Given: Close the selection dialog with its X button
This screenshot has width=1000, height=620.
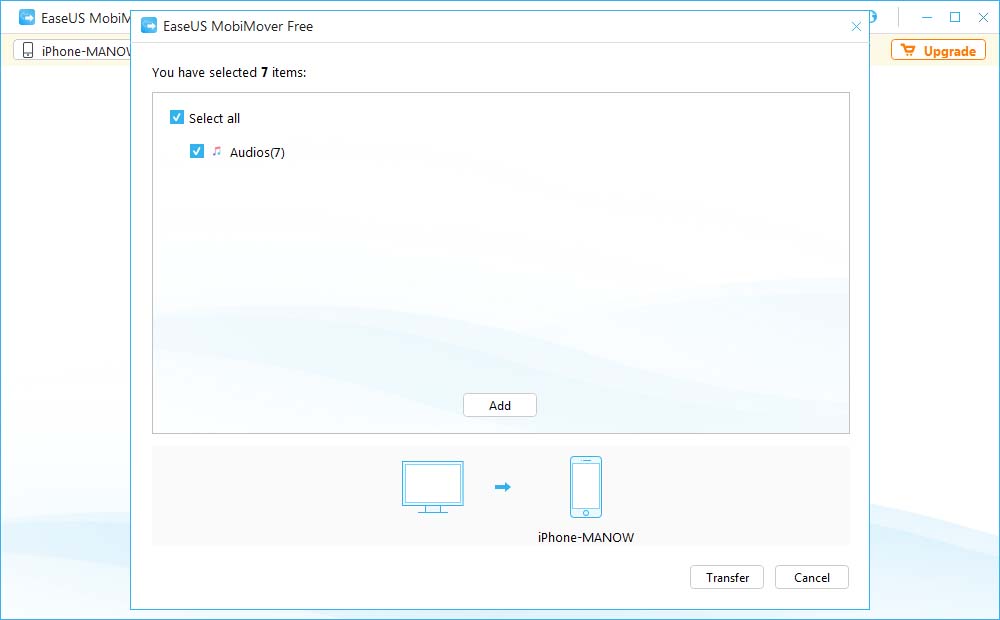Looking at the screenshot, I should pyautogui.click(x=856, y=27).
